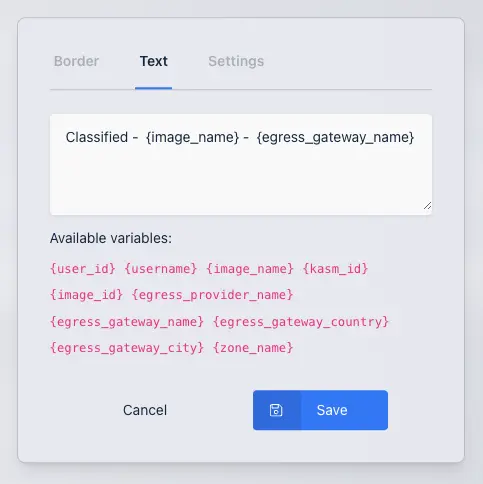Open the Settings tab
Screen dimensions: 483x484
pyautogui.click(x=236, y=61)
